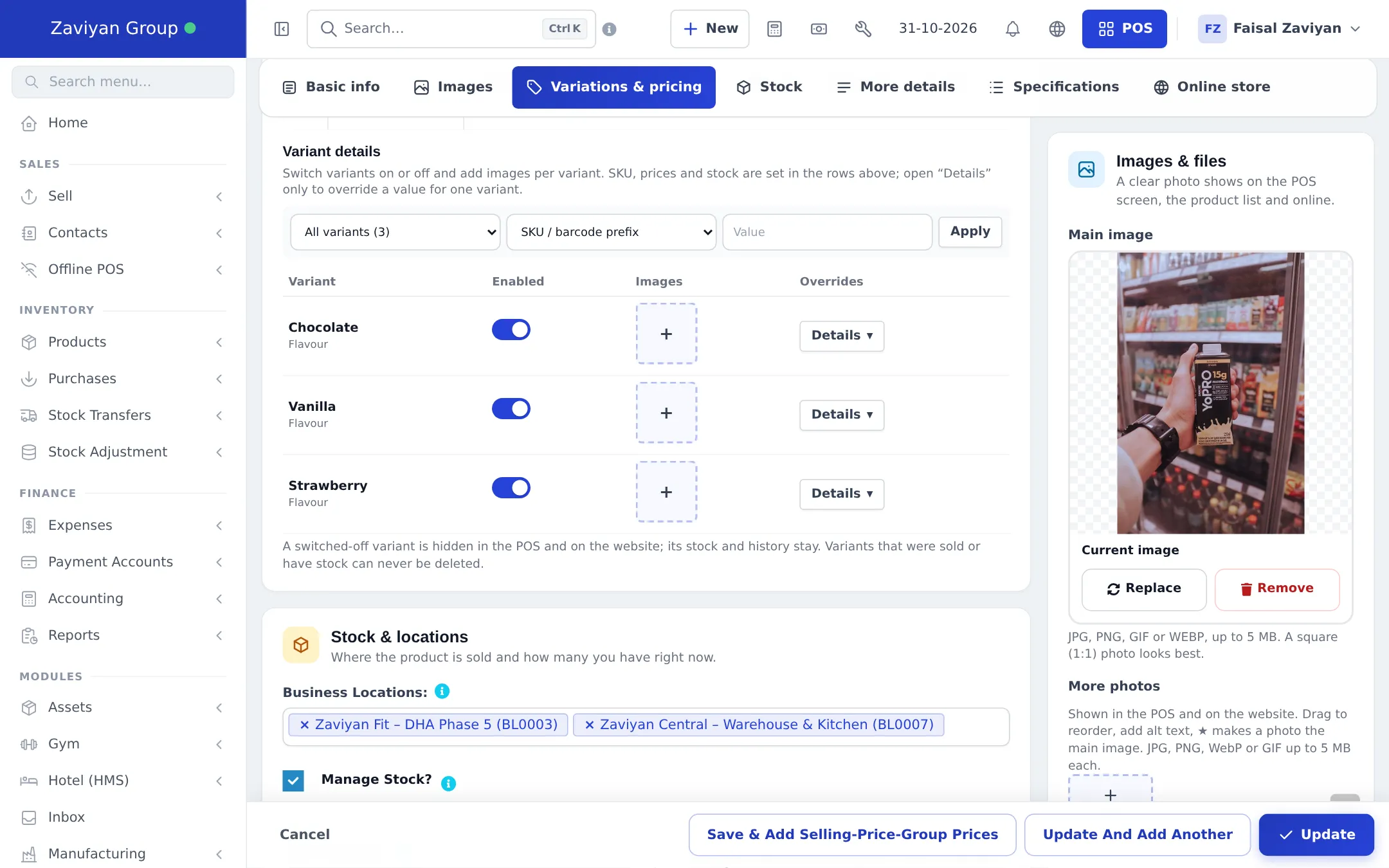
Task: Disable the Vanilla variant toggle
Action: 511,409
